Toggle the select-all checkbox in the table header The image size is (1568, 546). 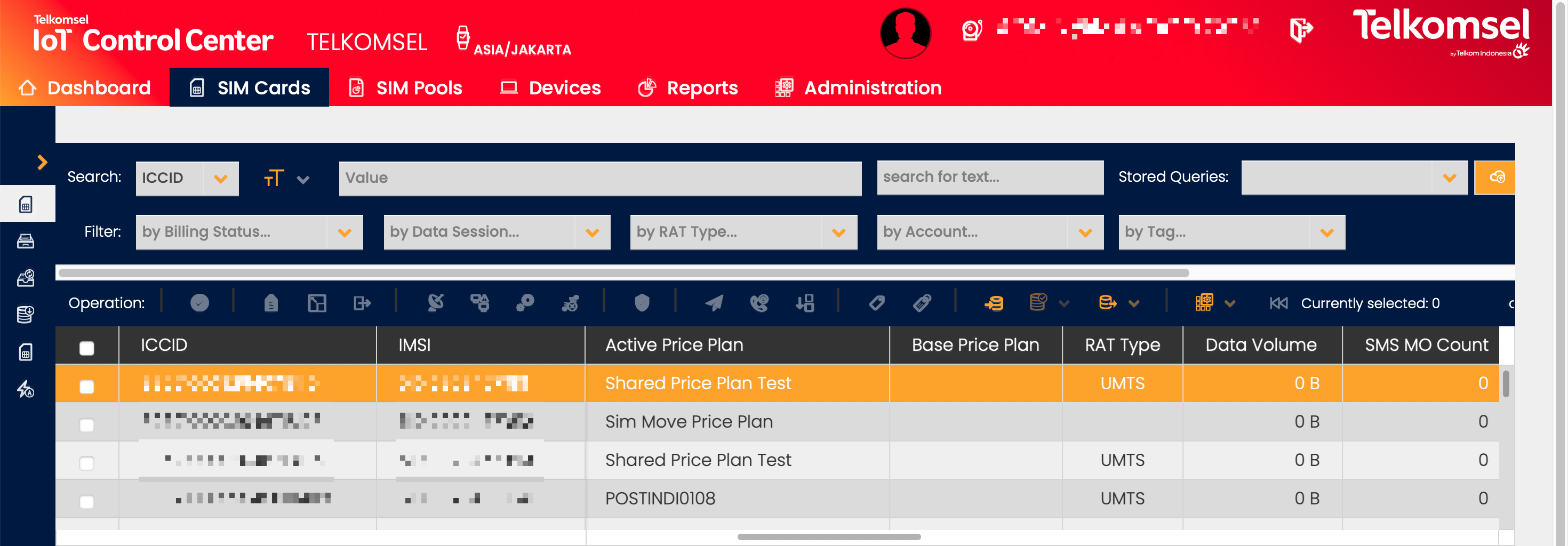[87, 348]
